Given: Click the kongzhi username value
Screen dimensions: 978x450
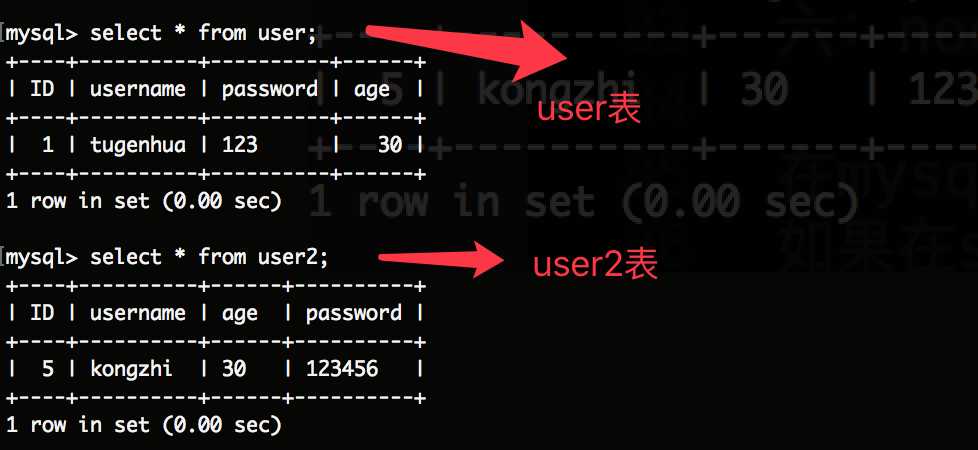Looking at the screenshot, I should coord(132,369).
